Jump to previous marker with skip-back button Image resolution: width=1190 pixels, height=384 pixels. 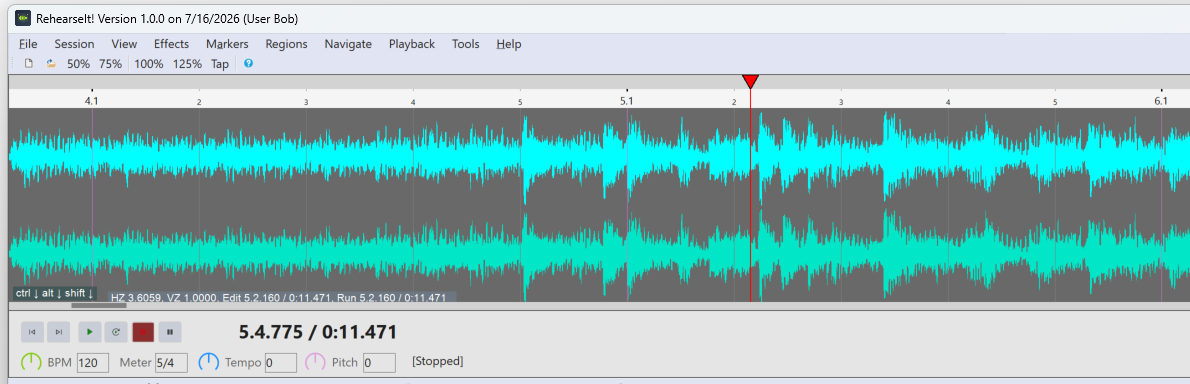(x=32, y=332)
